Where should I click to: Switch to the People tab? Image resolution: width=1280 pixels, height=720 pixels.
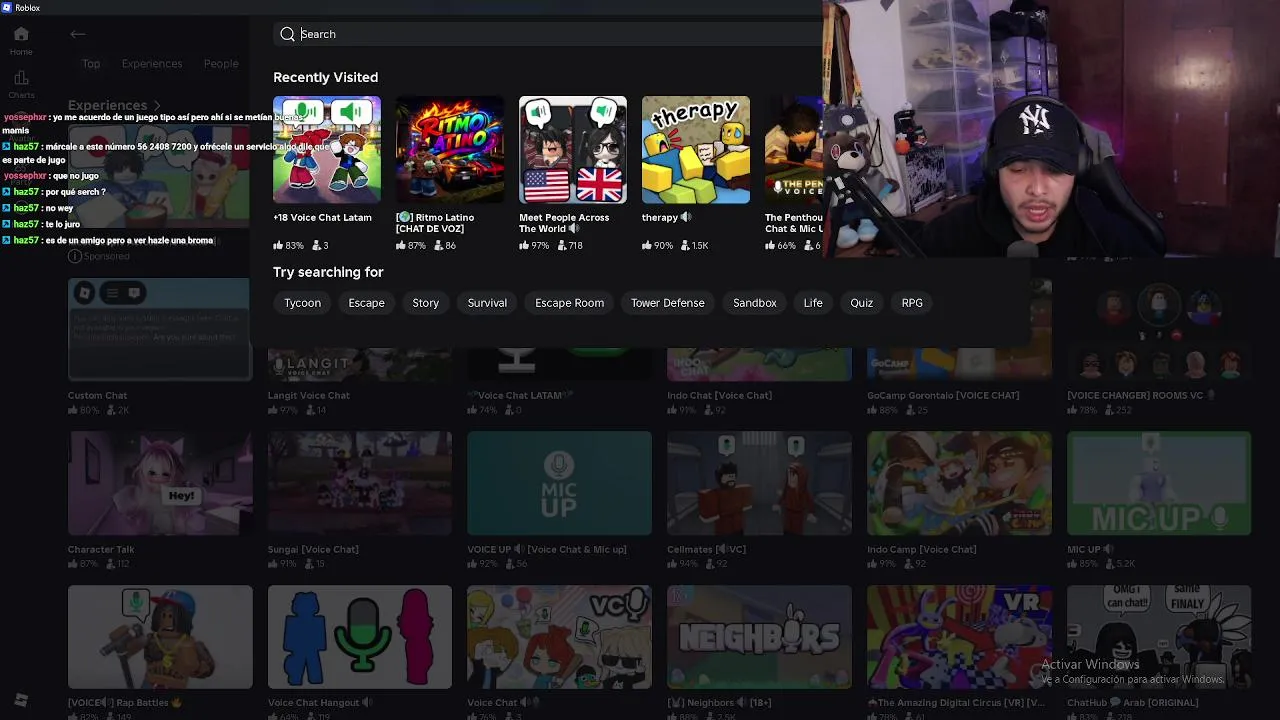coord(221,64)
